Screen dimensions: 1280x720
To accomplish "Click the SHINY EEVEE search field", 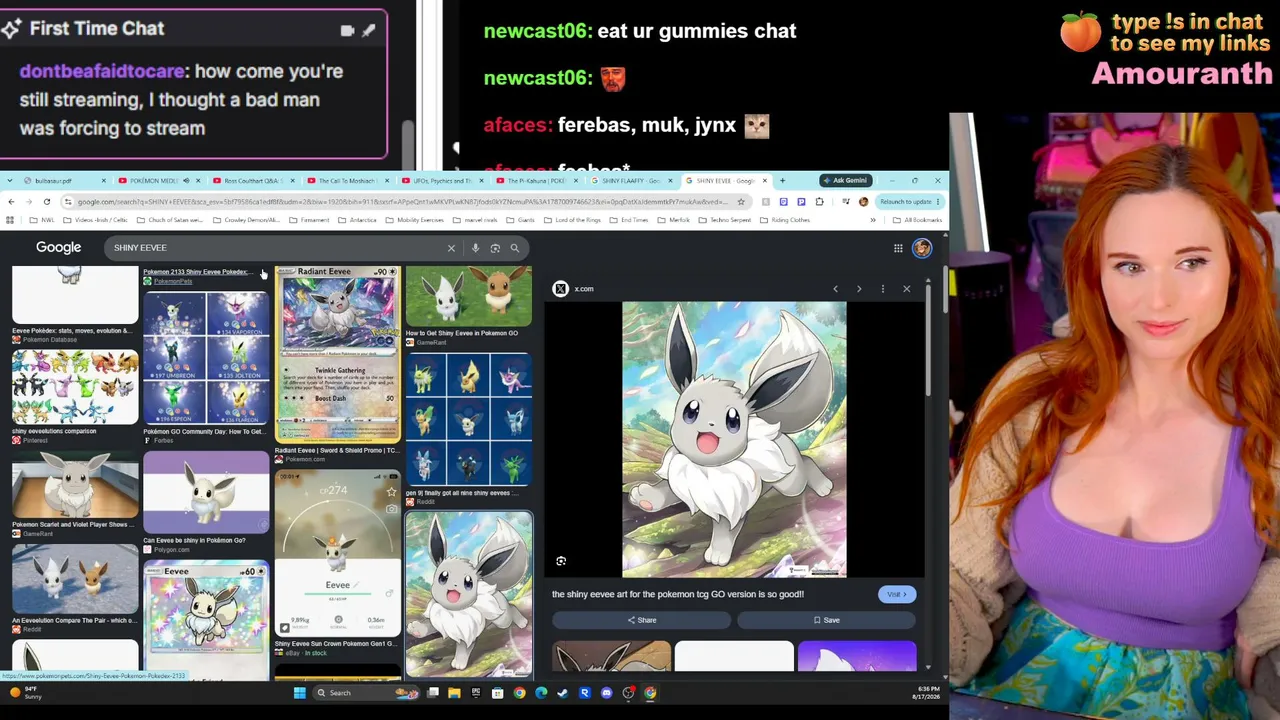I will pos(275,248).
